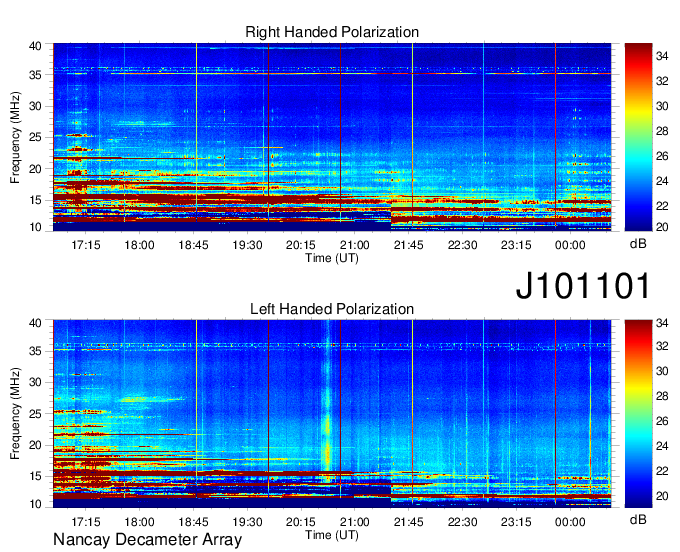680x552 pixels.
Task: Click the 34 value on lower color bar
Action: pyautogui.click(x=662, y=323)
